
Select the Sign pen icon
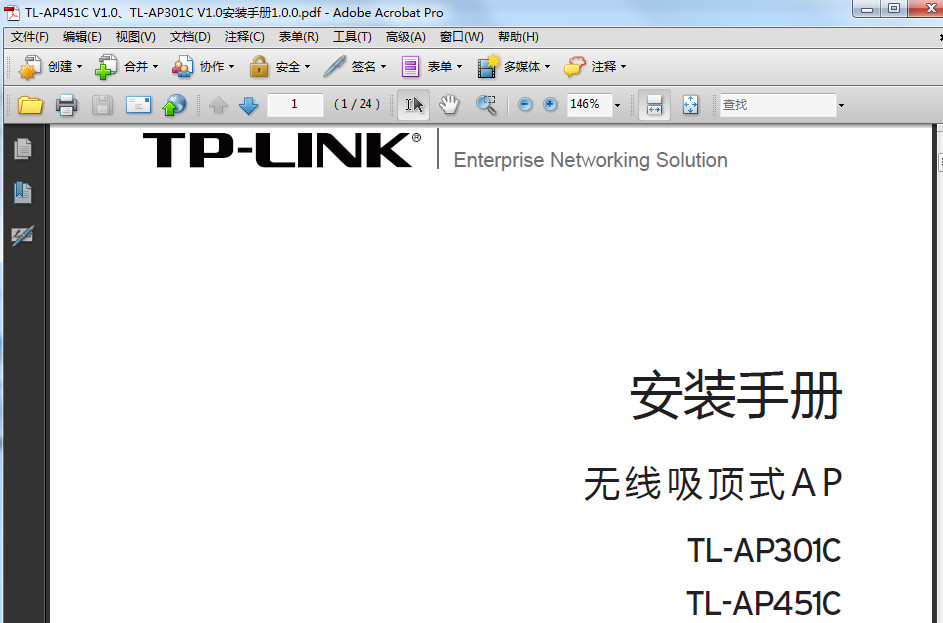[334, 66]
